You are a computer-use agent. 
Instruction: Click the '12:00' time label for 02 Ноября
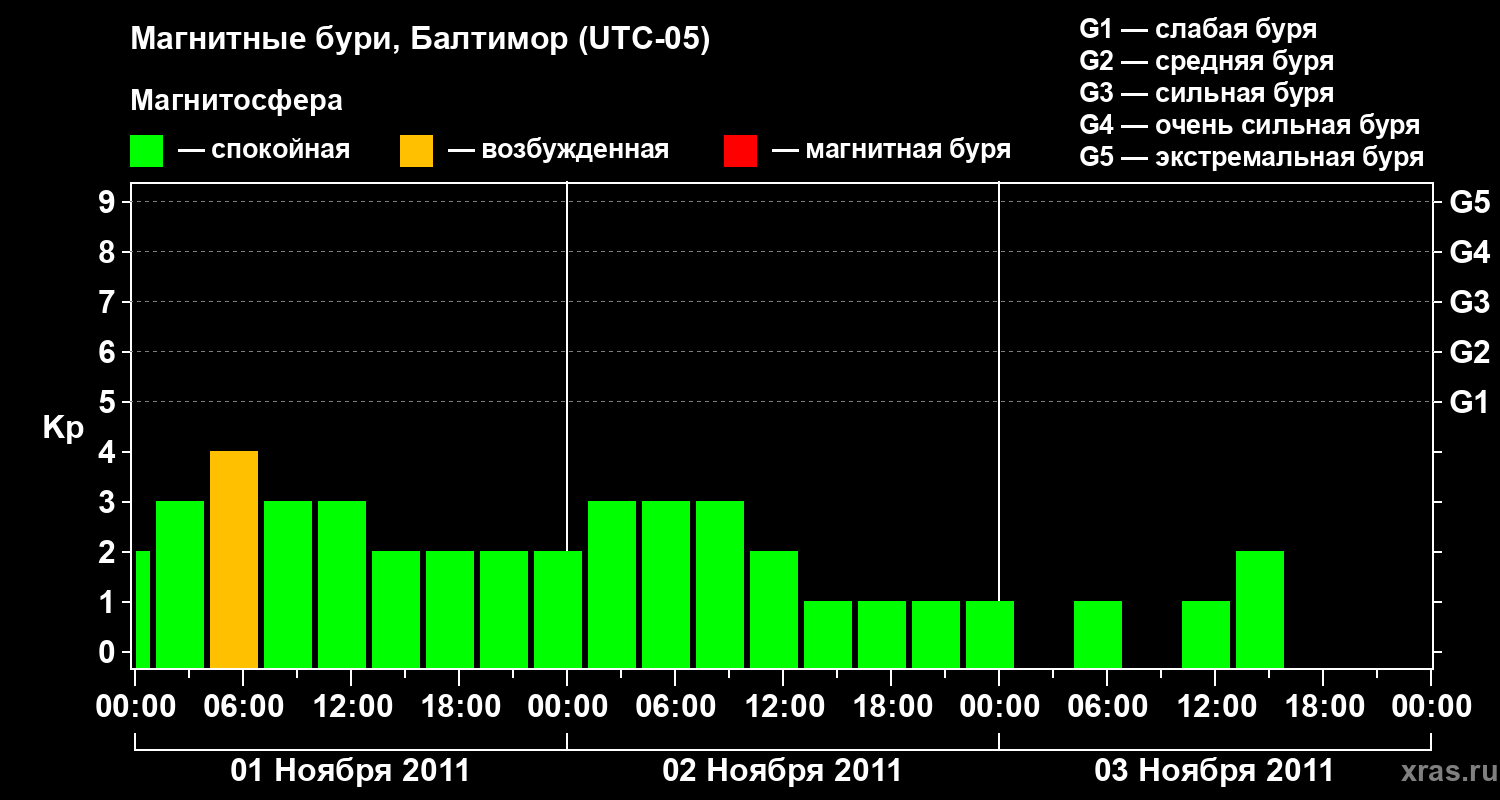pyautogui.click(x=783, y=707)
